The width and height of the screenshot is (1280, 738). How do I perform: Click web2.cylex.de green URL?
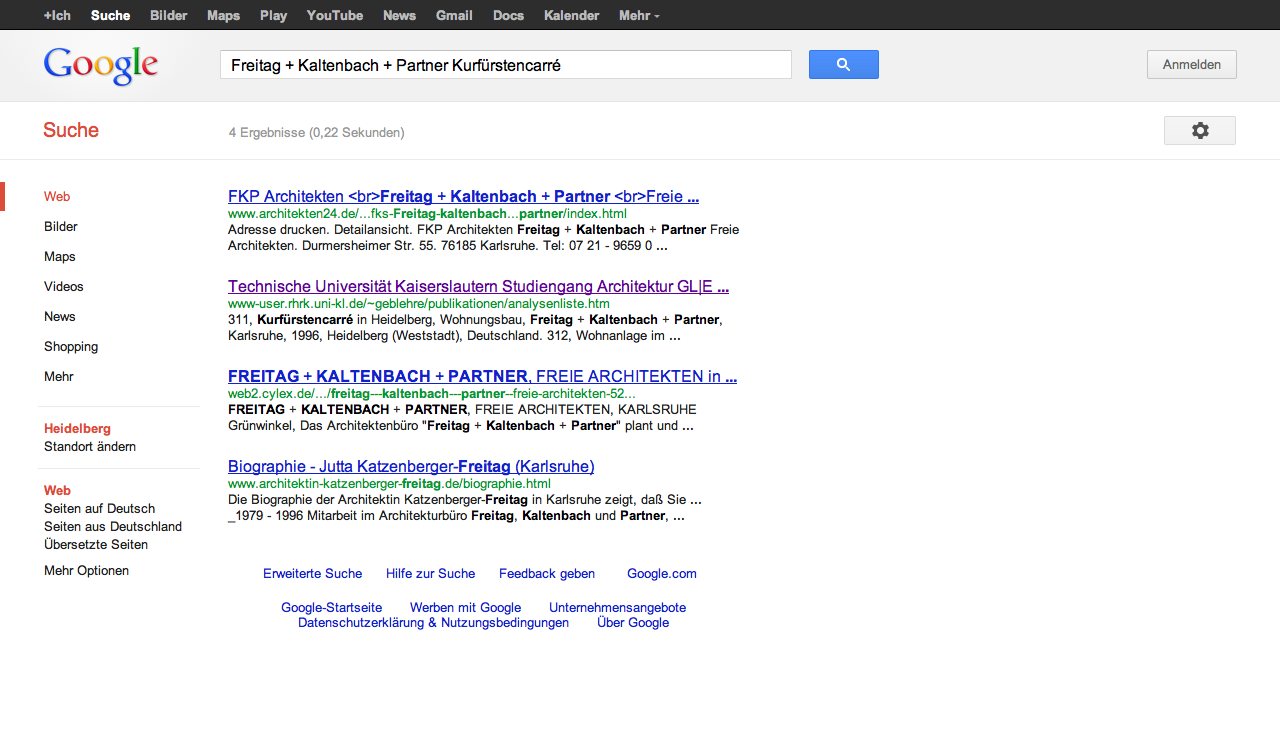[x=431, y=394]
